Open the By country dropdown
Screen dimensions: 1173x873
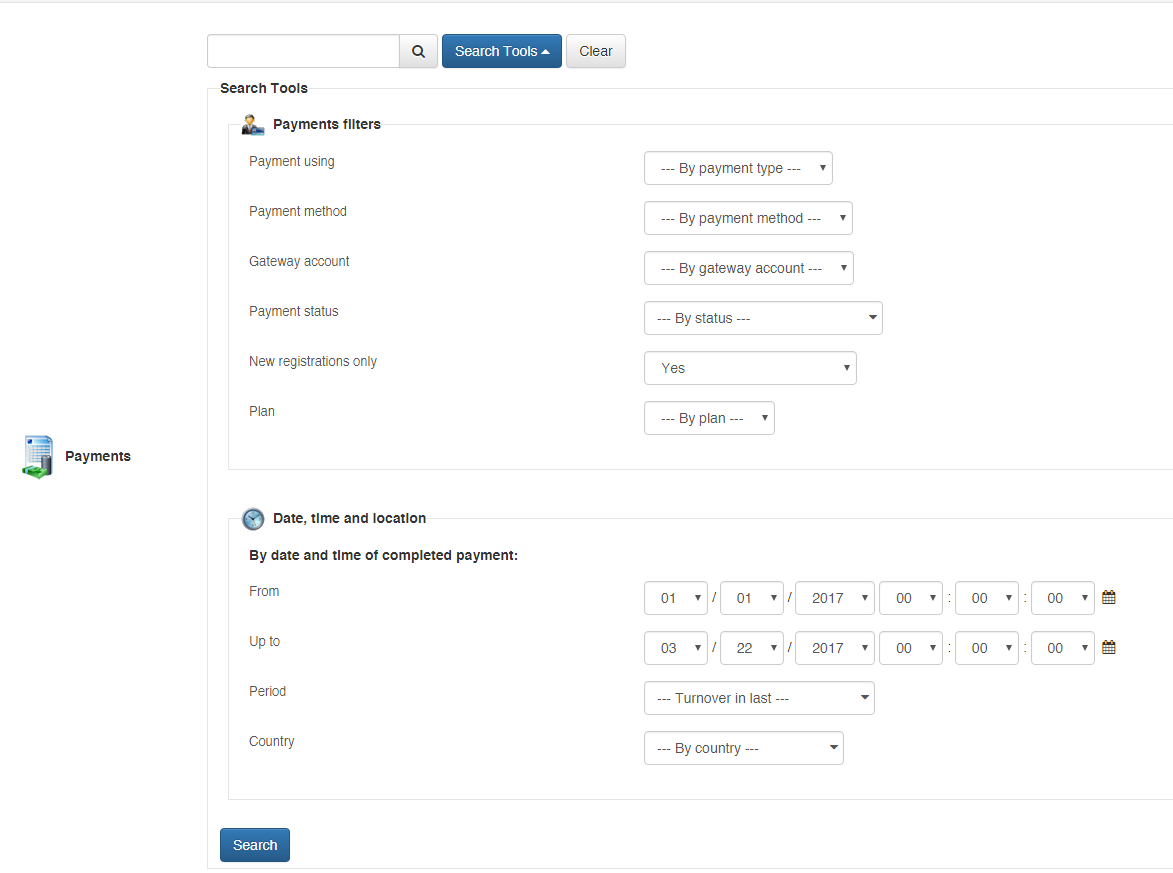(744, 748)
